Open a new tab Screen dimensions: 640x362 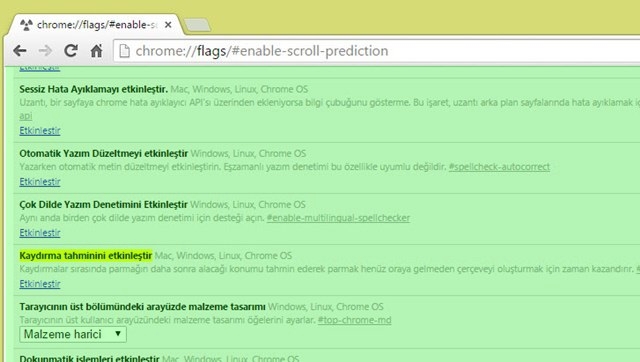pos(198,25)
